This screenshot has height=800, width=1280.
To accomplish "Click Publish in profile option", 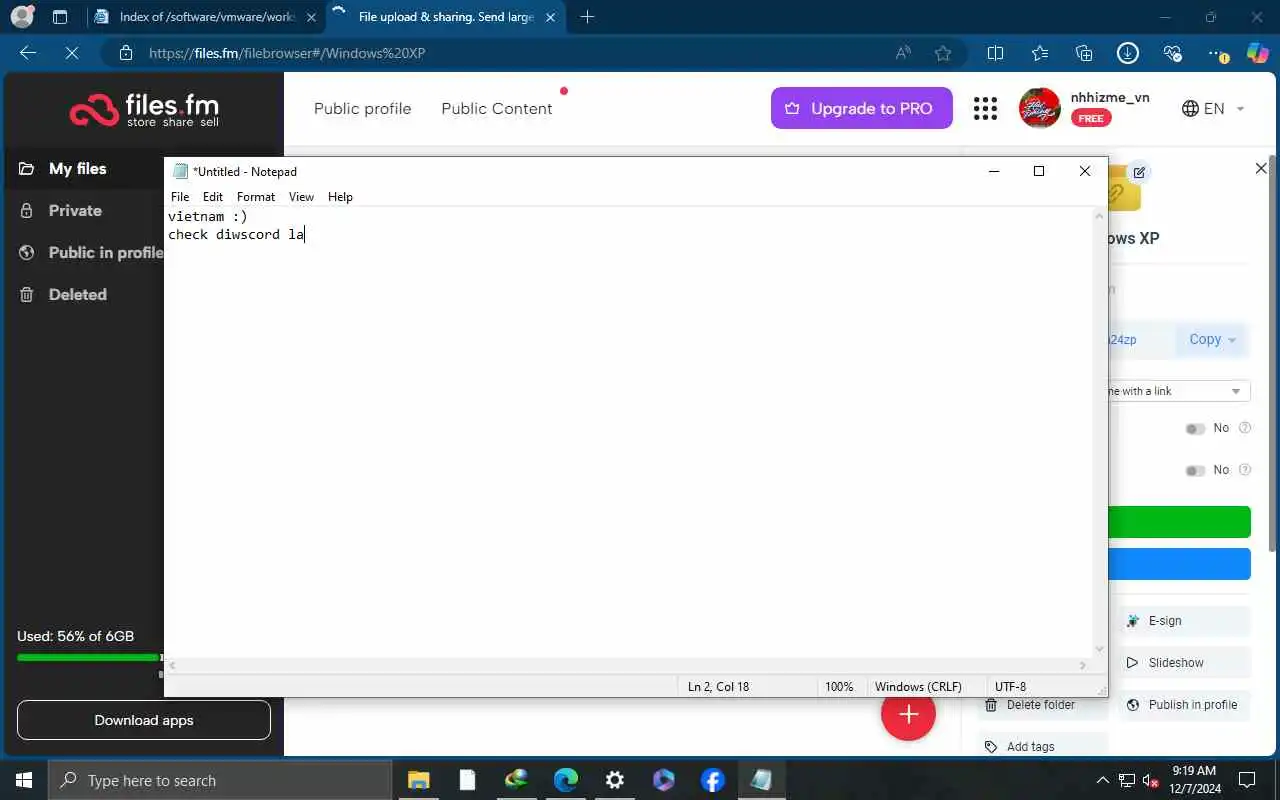I will pyautogui.click(x=1185, y=705).
